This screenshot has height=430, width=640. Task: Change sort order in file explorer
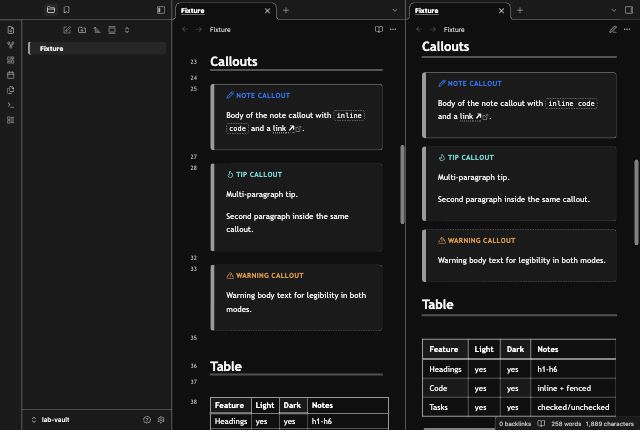pyautogui.click(x=97, y=30)
